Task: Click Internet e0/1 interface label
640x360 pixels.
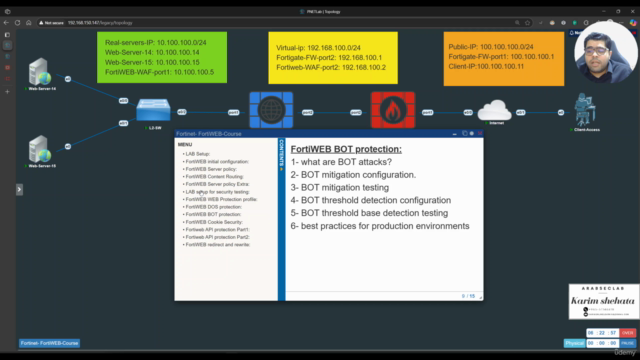Action: point(520,112)
